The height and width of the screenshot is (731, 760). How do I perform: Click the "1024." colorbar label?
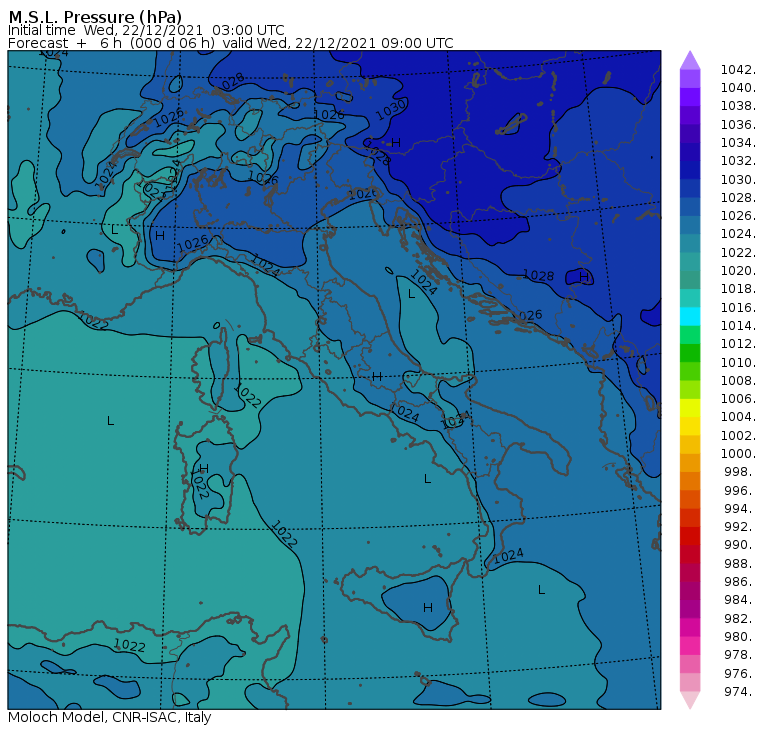coord(738,234)
